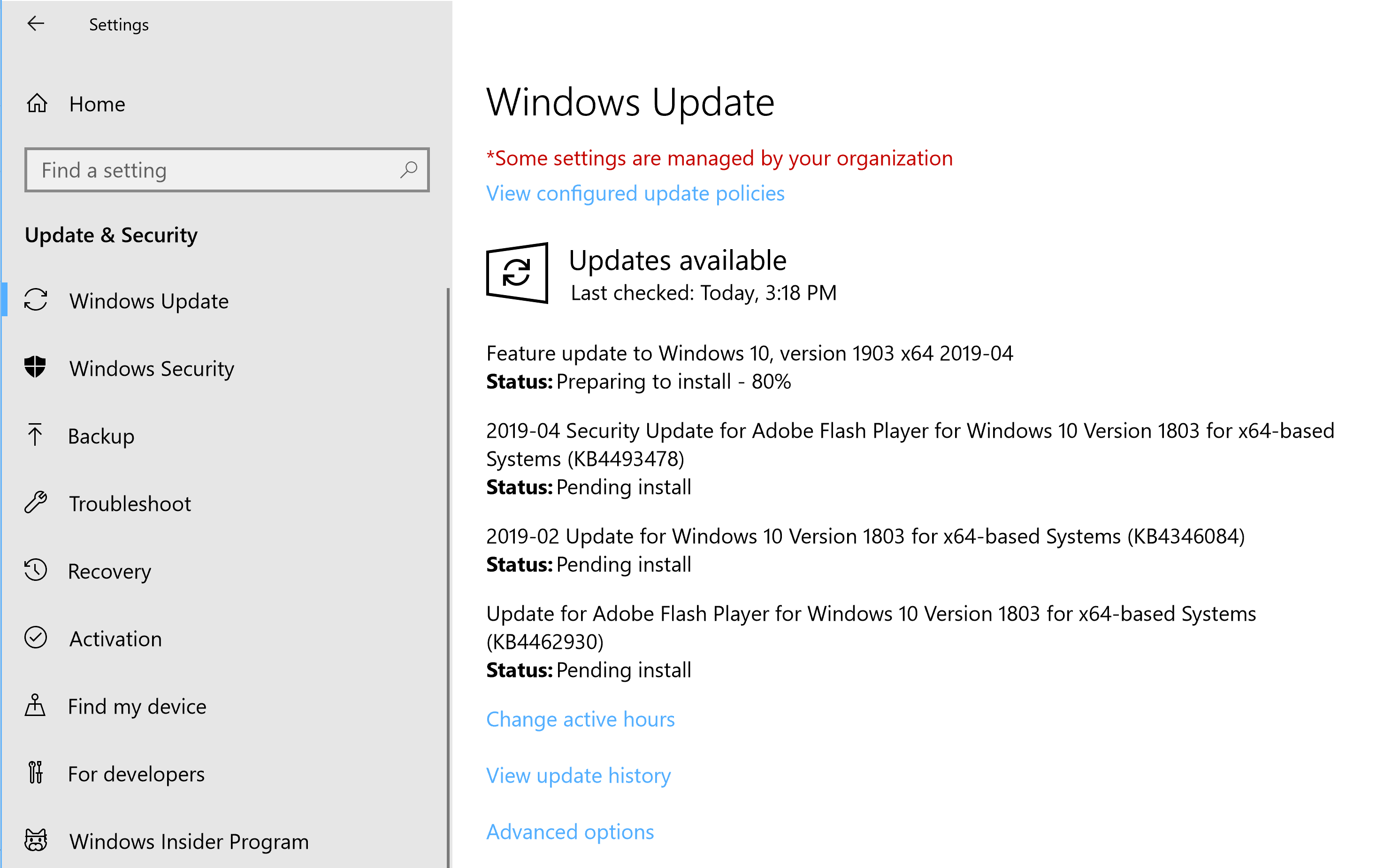Click the Backup upload arrow icon
Image resolution: width=1392 pixels, height=868 pixels.
[35, 435]
